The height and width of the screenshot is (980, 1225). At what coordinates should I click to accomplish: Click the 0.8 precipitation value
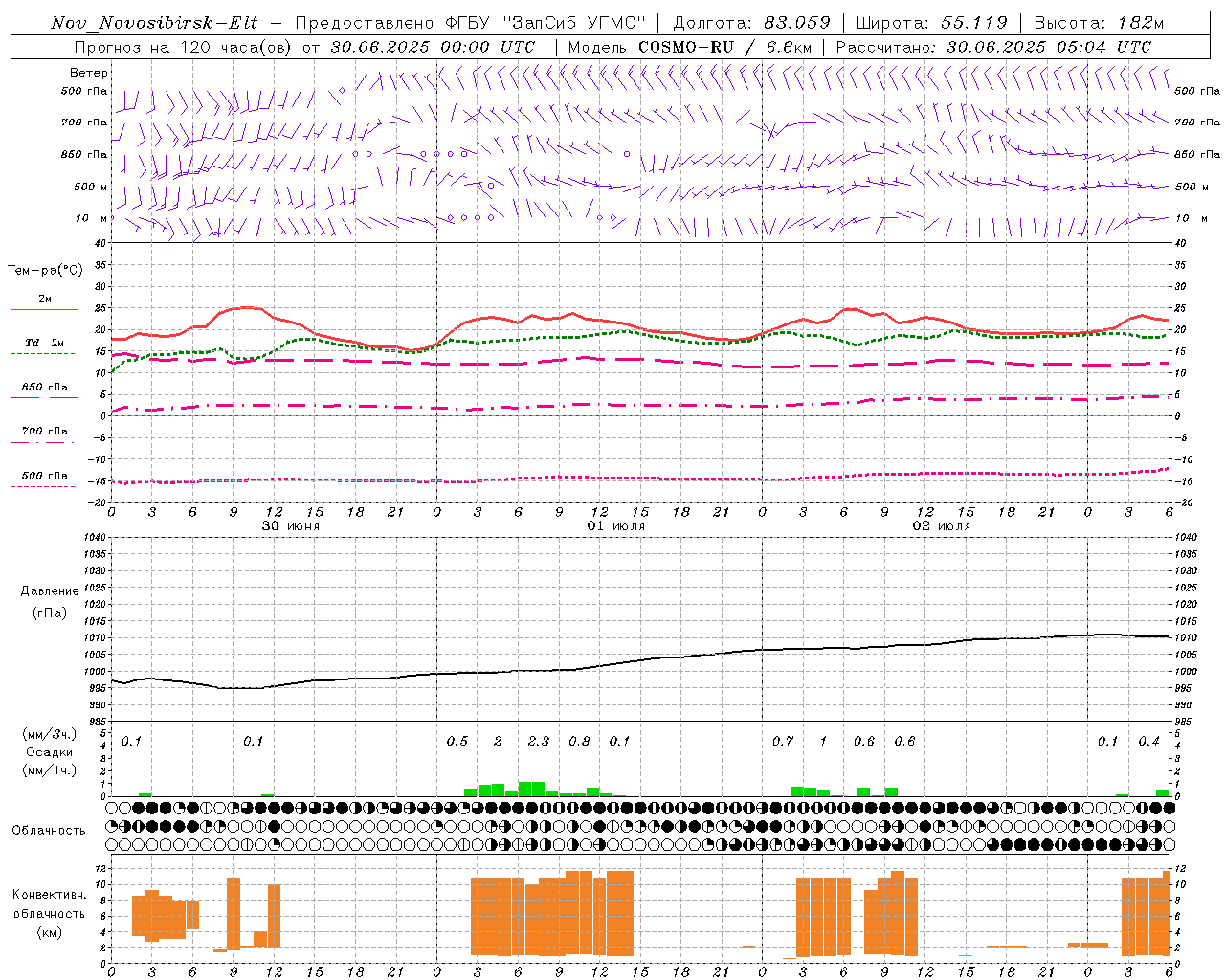(579, 742)
